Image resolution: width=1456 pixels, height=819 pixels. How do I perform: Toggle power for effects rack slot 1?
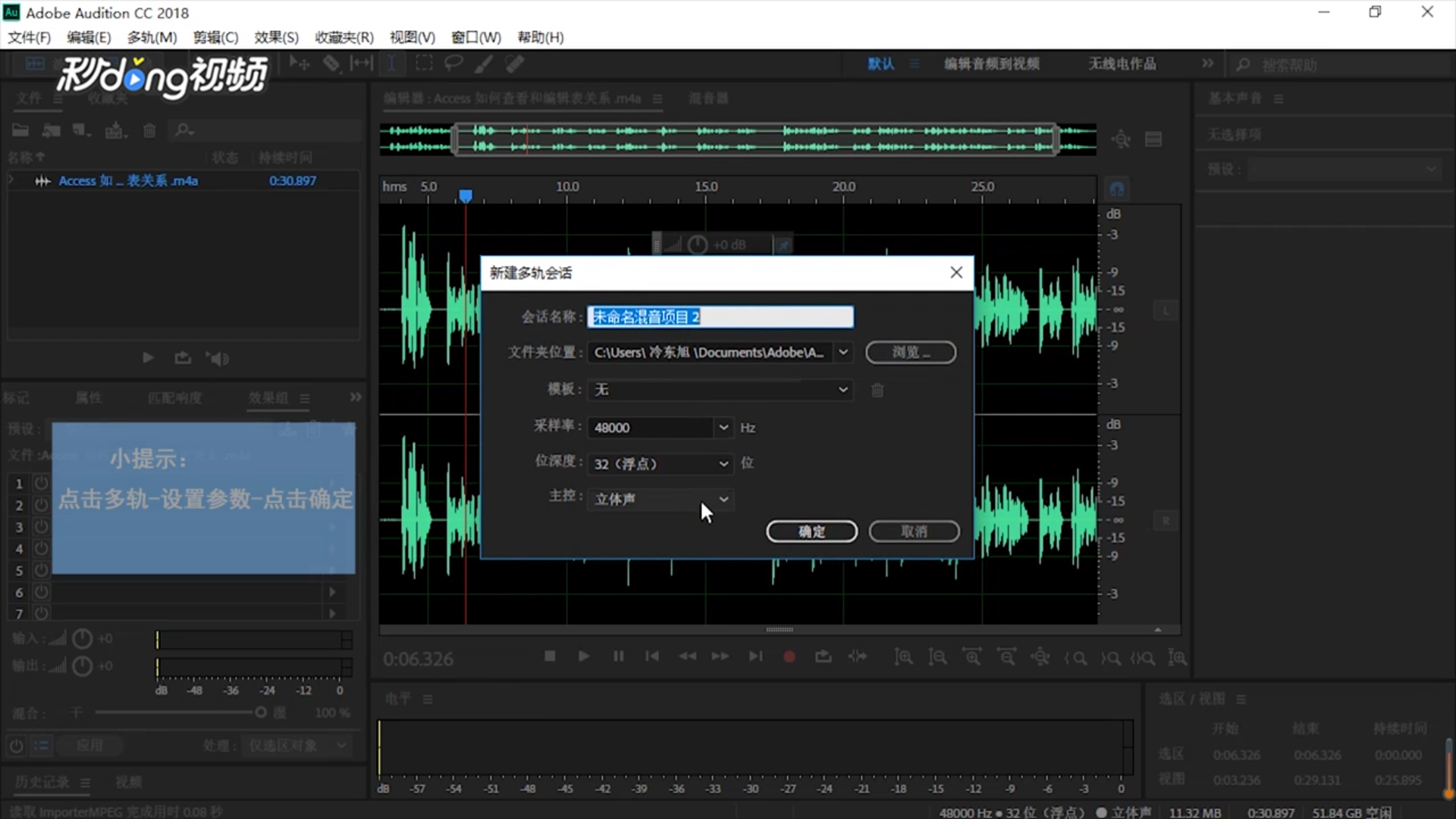[41, 484]
